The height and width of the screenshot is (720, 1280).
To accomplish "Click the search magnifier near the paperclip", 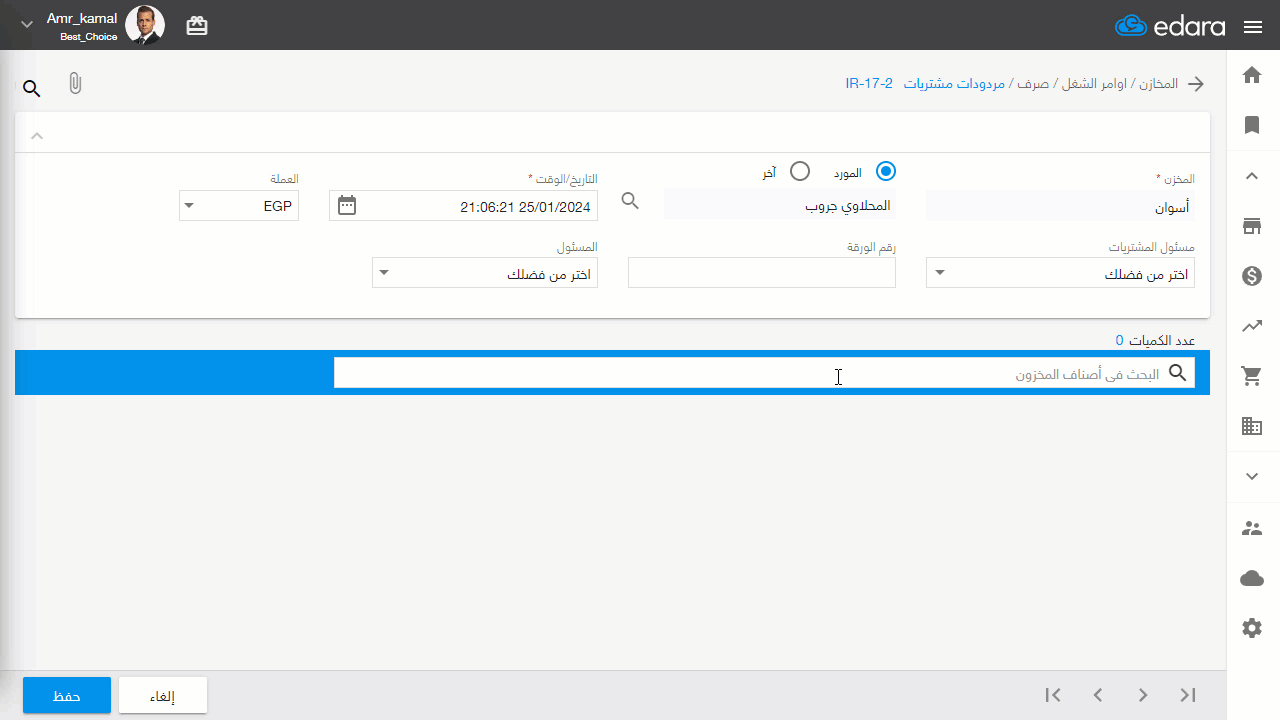I will 32,89.
